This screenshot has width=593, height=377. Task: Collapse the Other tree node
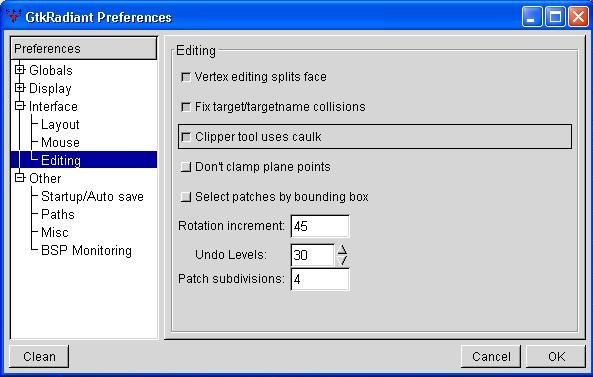20,178
